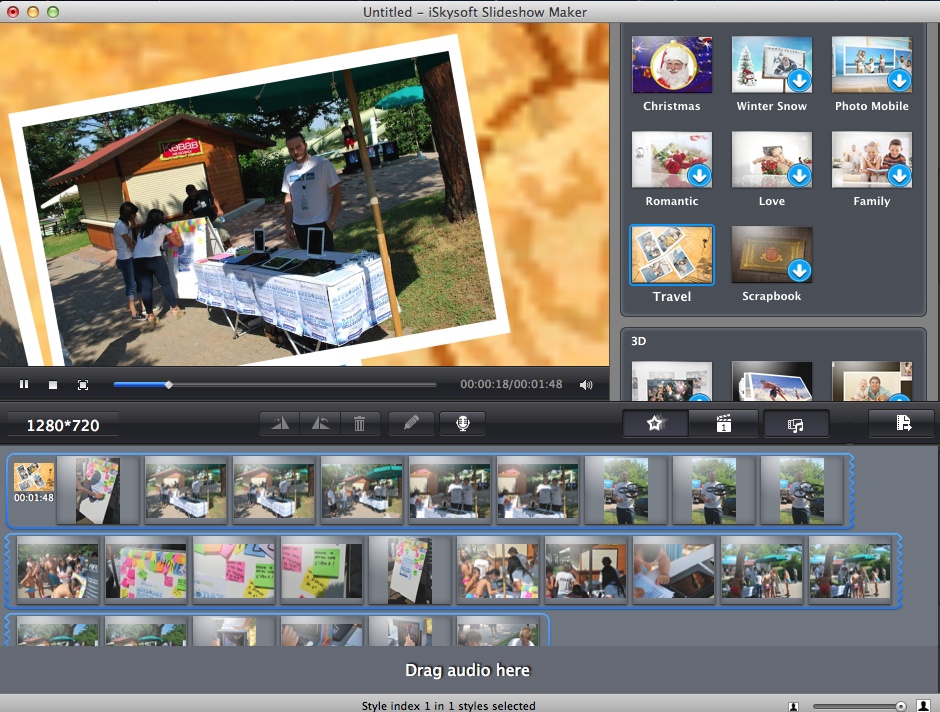Select the rotate left icon

279,423
